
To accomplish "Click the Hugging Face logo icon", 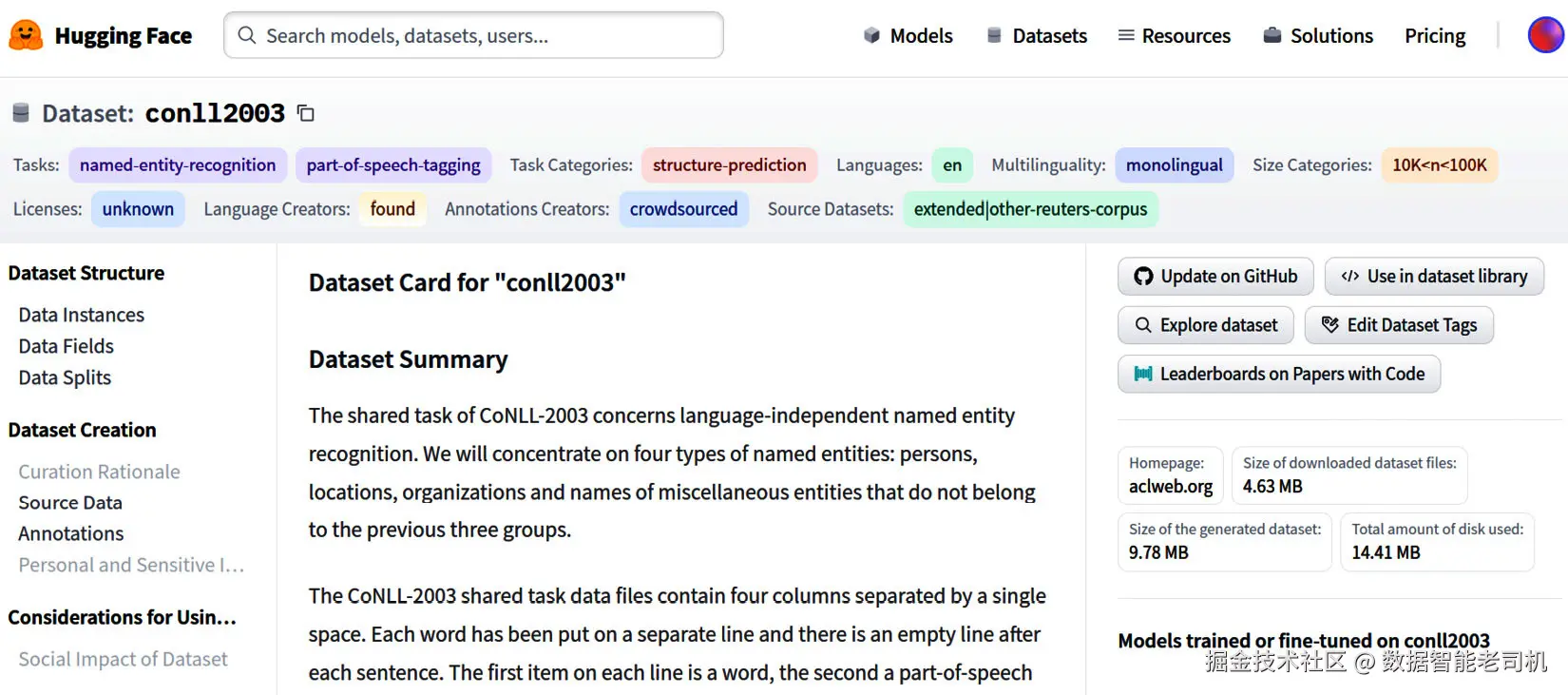I will tap(26, 36).
